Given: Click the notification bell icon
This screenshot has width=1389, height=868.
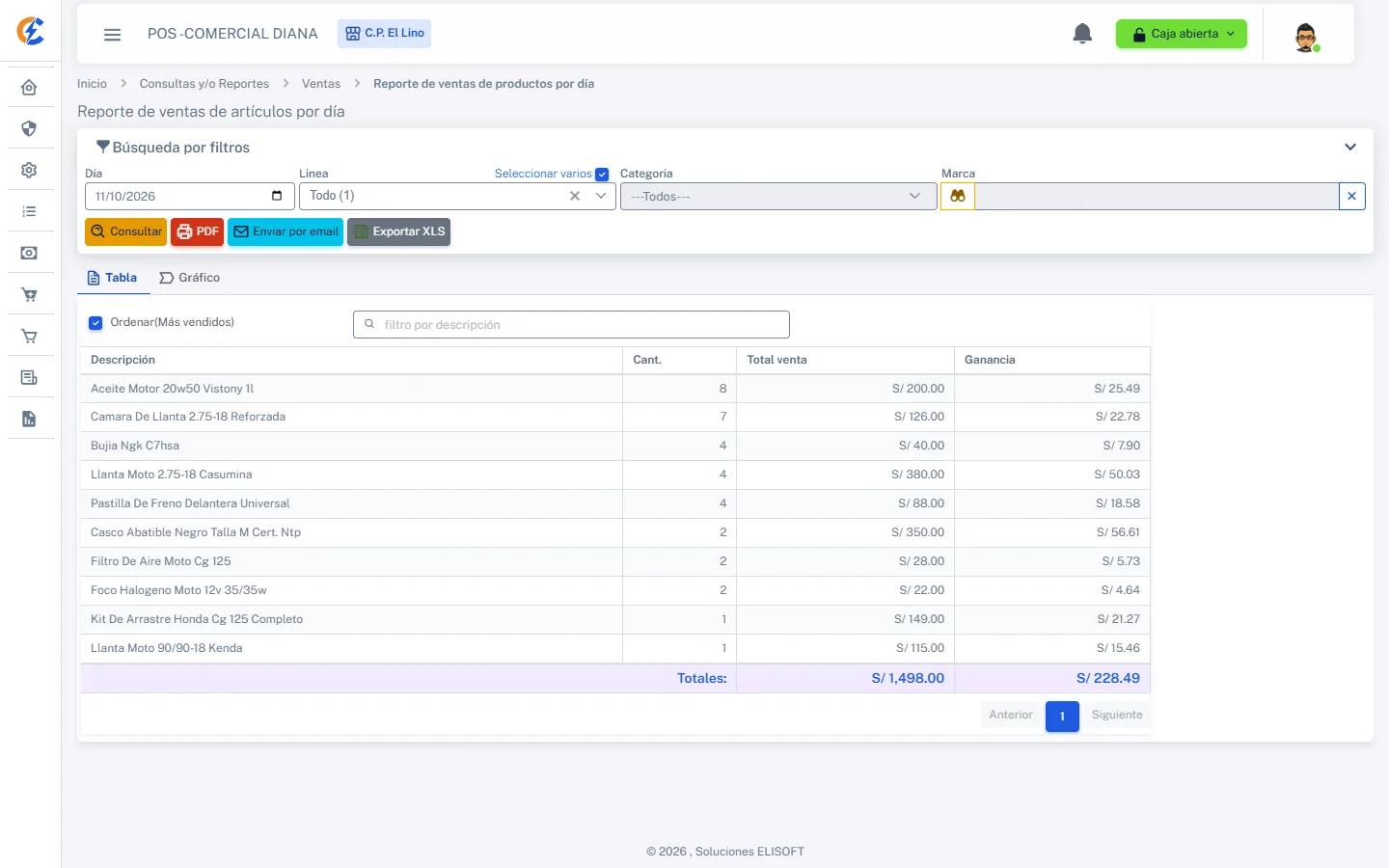Looking at the screenshot, I should (1082, 34).
